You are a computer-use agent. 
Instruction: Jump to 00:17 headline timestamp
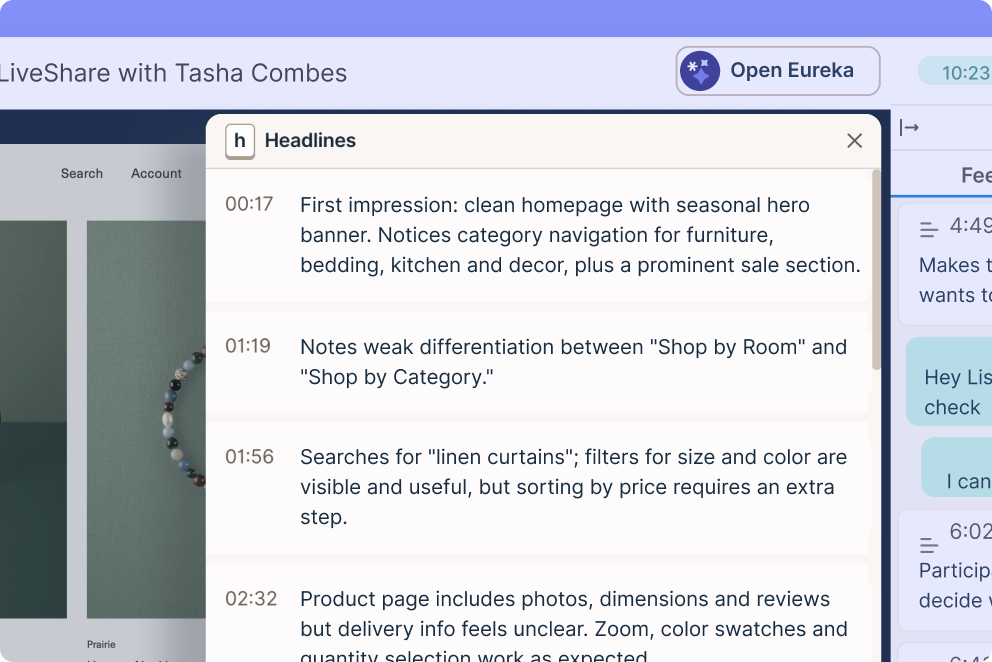pyautogui.click(x=249, y=204)
